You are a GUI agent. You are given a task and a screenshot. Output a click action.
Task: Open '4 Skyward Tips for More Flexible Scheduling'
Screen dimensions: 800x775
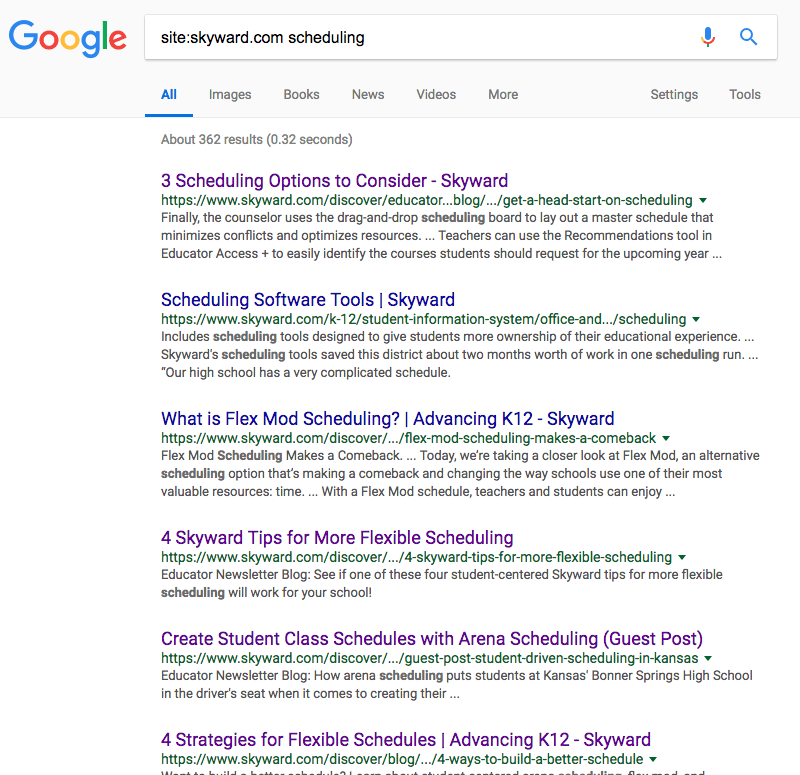tap(337, 538)
